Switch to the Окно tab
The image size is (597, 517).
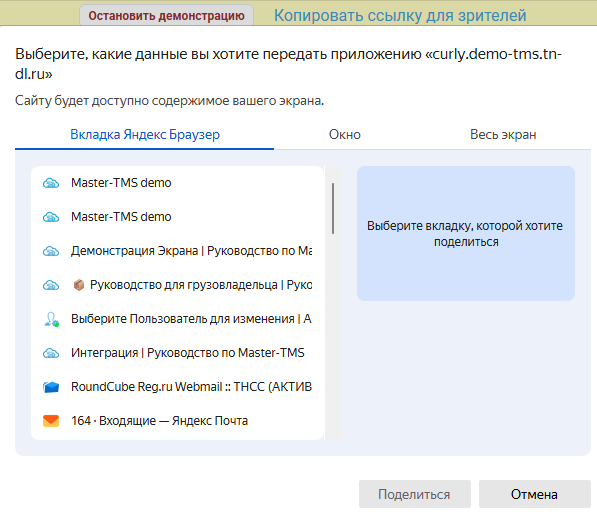point(345,135)
